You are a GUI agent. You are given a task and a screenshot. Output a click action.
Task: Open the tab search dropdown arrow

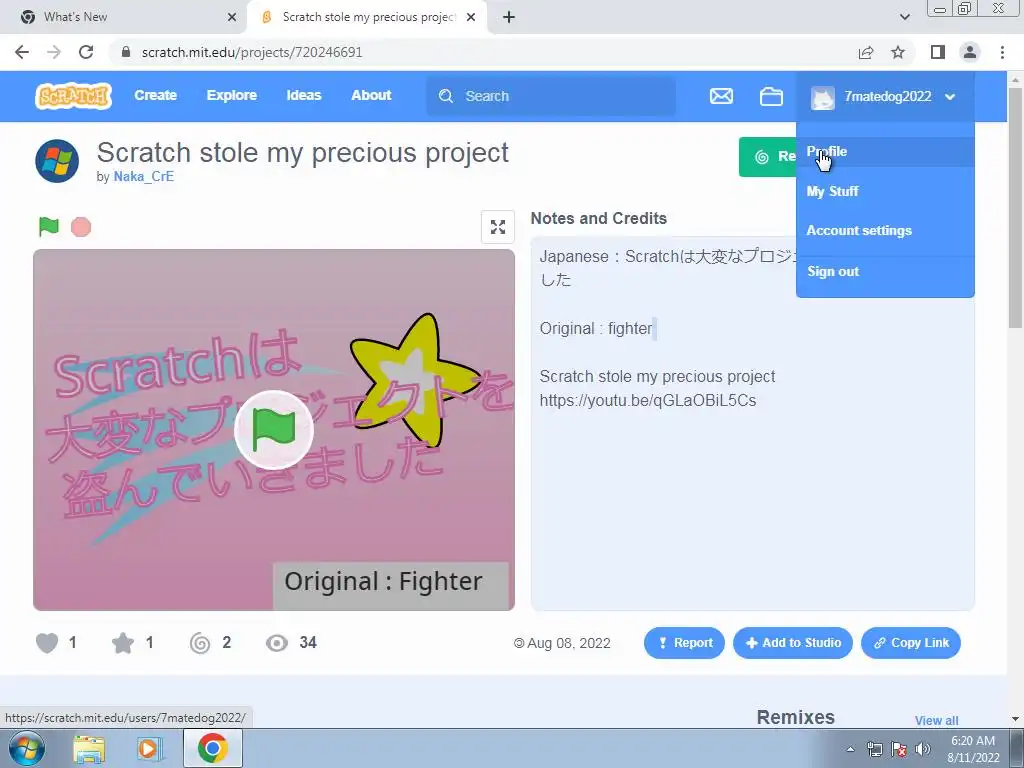[904, 17]
